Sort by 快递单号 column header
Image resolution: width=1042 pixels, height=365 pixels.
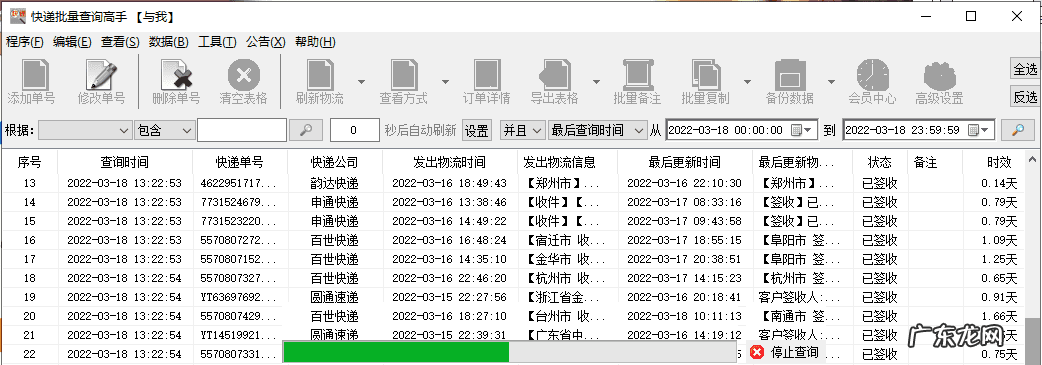click(239, 162)
